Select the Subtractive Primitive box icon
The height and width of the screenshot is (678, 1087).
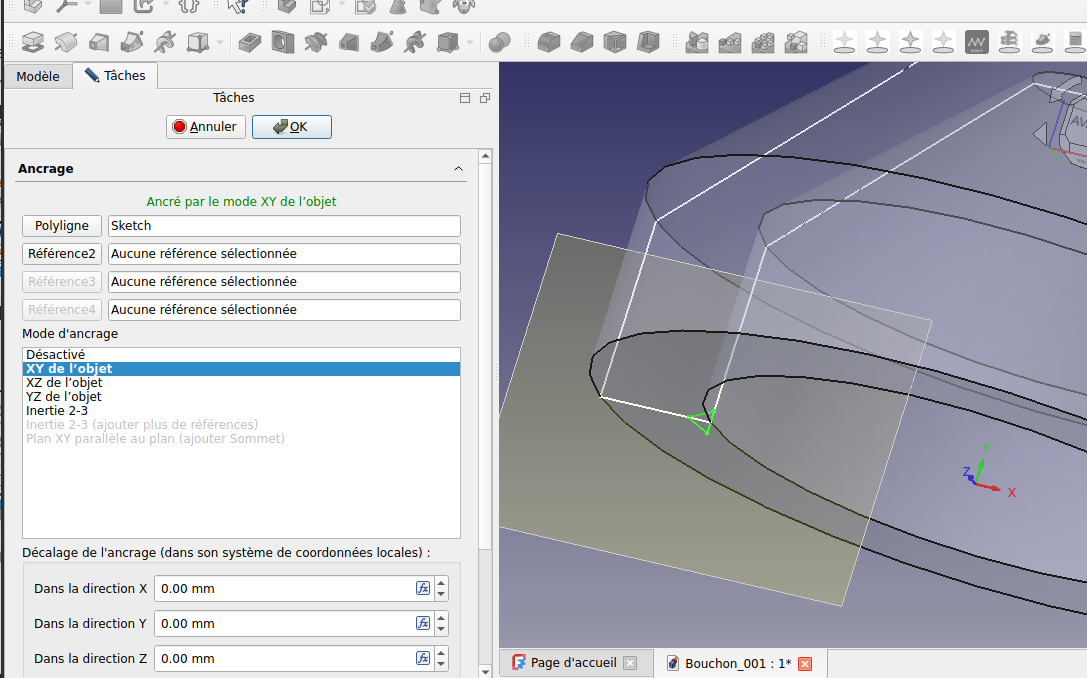pyautogui.click(x=449, y=42)
